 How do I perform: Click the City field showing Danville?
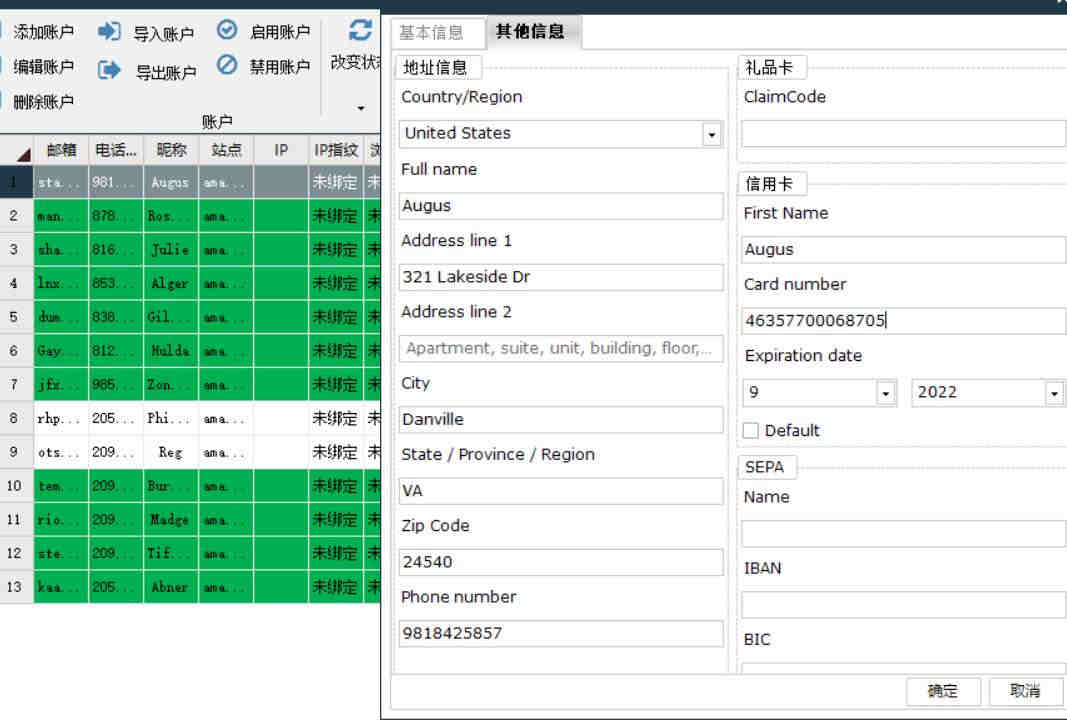coord(561,419)
